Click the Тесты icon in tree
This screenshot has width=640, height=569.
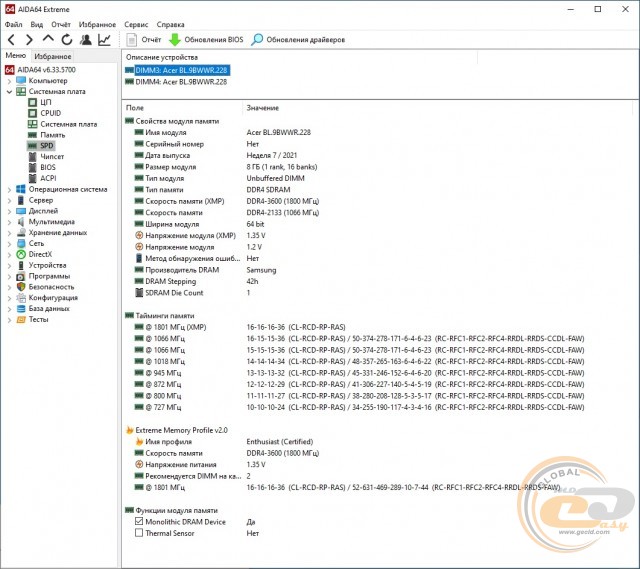(21, 320)
